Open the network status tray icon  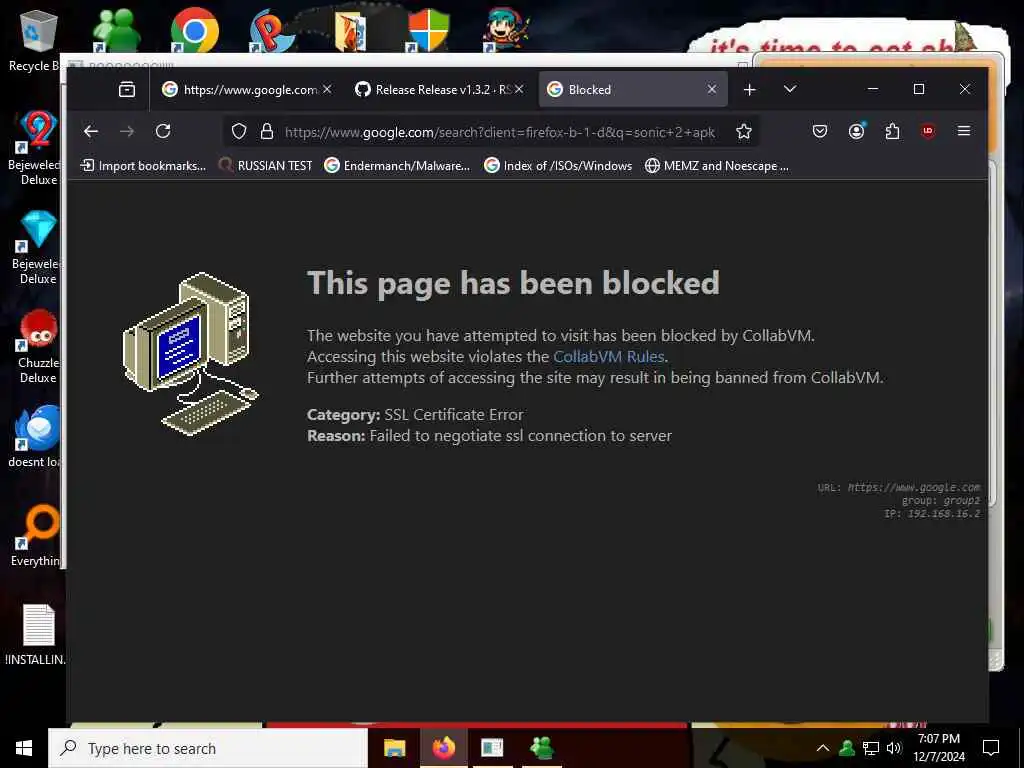tap(871, 748)
